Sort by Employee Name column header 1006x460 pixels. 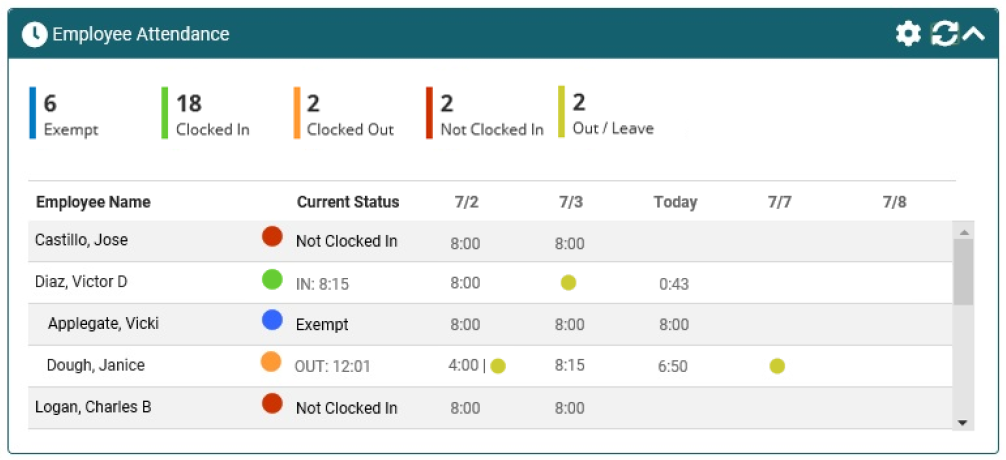tap(93, 202)
